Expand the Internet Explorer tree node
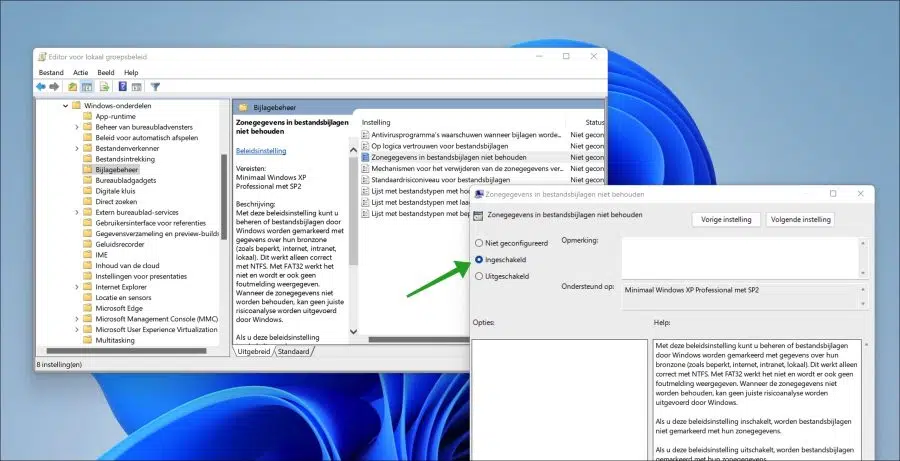 click(x=77, y=287)
